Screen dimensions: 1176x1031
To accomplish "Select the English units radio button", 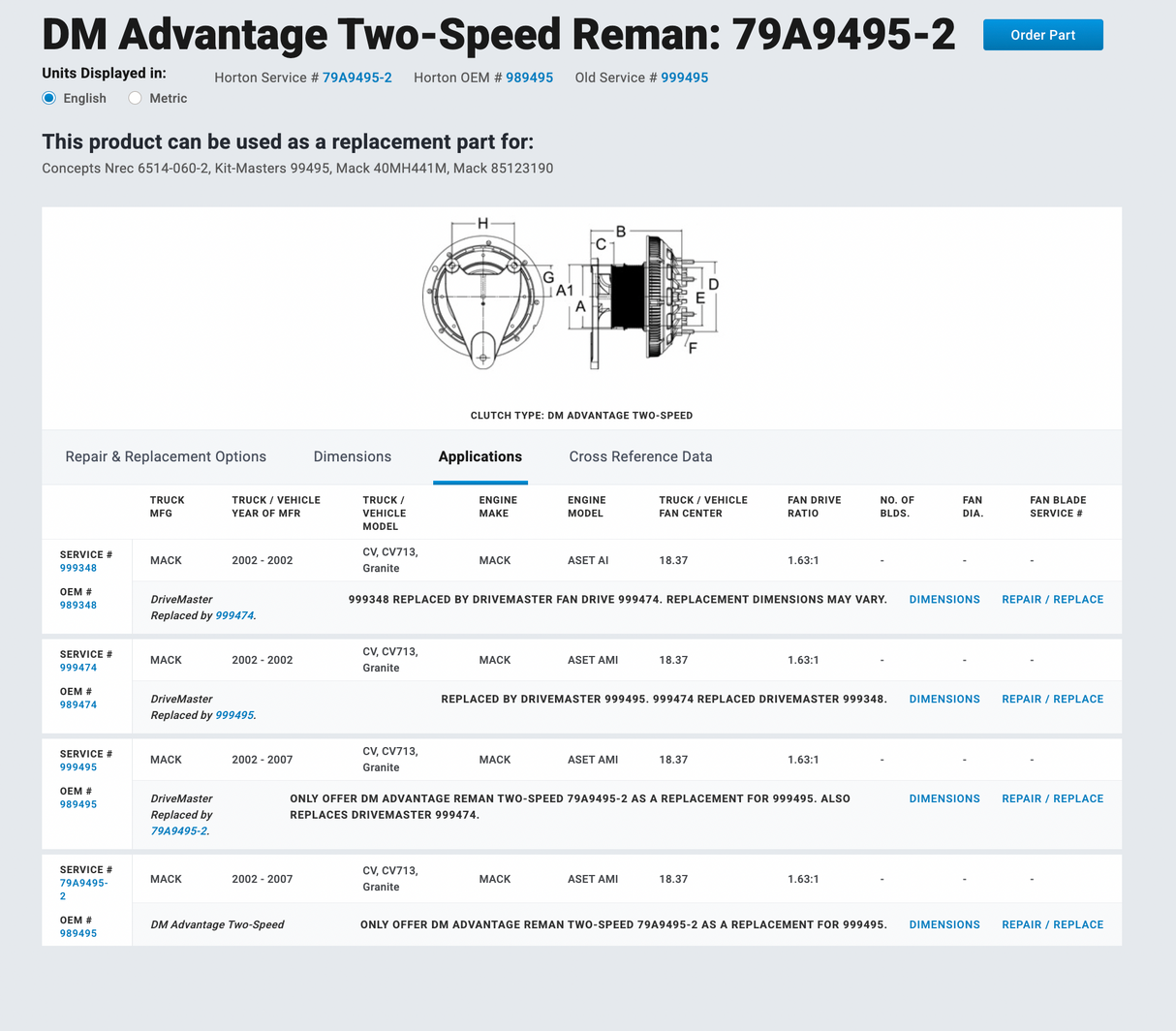I will coord(49,98).
